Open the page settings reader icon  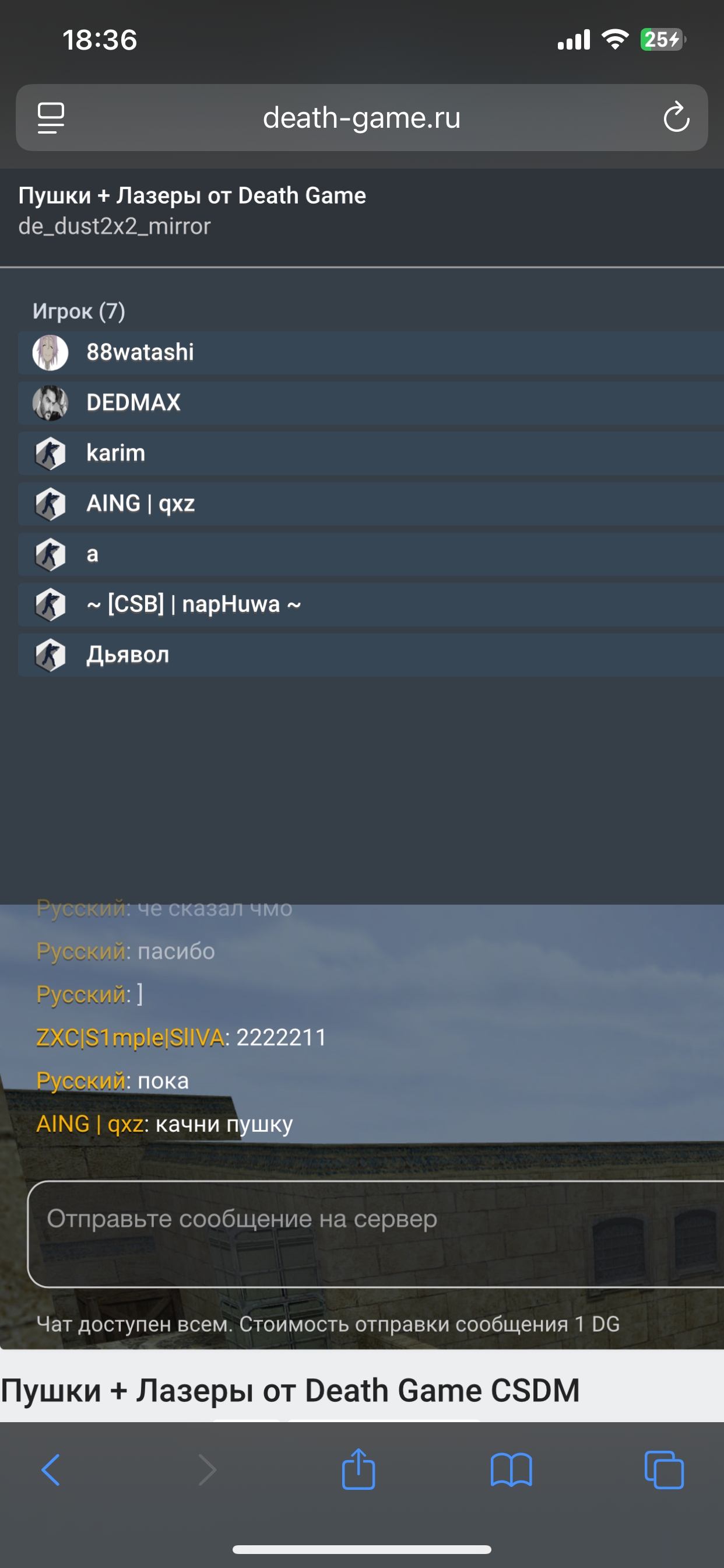point(51,117)
